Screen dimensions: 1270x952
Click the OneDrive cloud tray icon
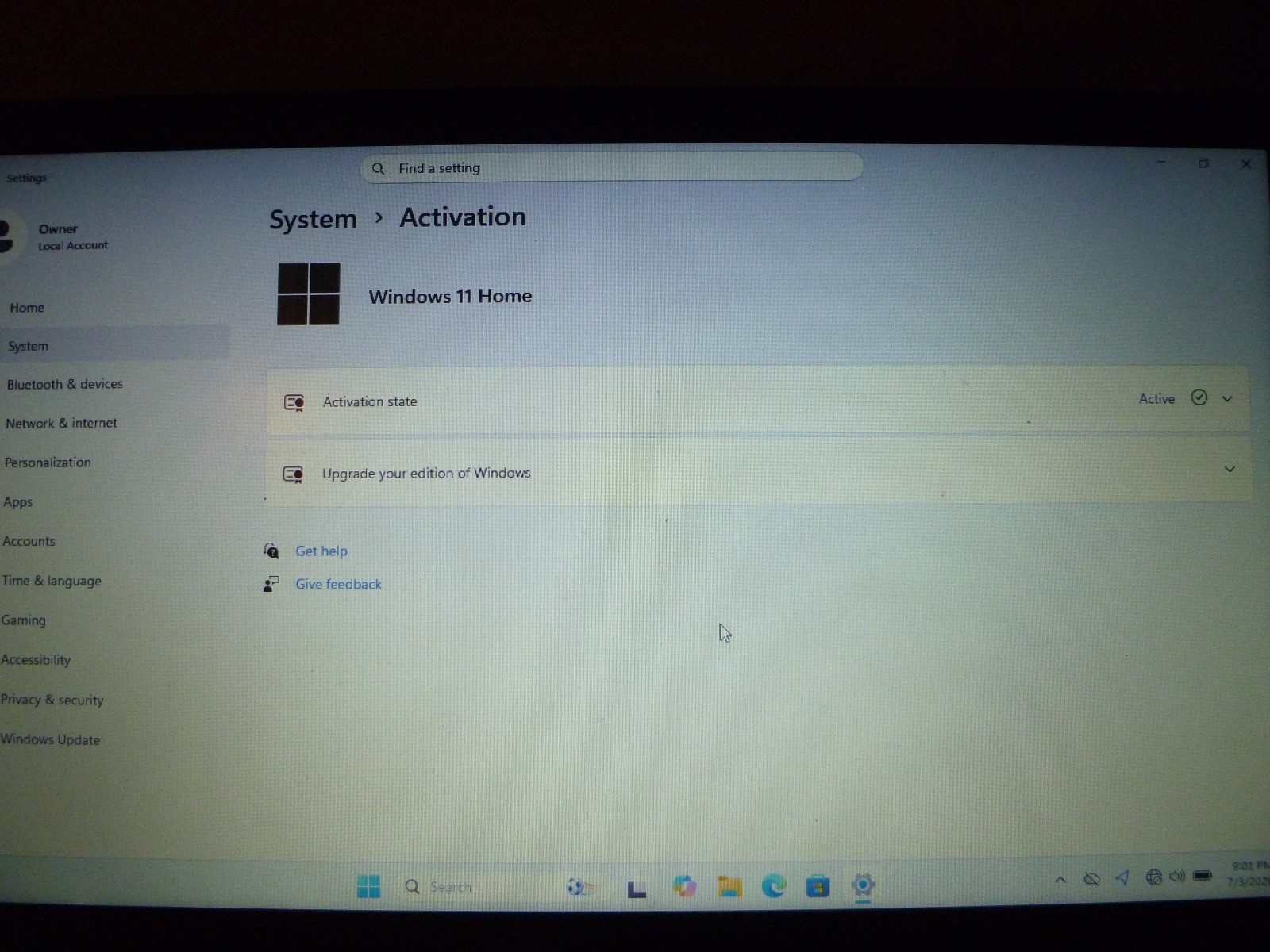click(x=1092, y=878)
